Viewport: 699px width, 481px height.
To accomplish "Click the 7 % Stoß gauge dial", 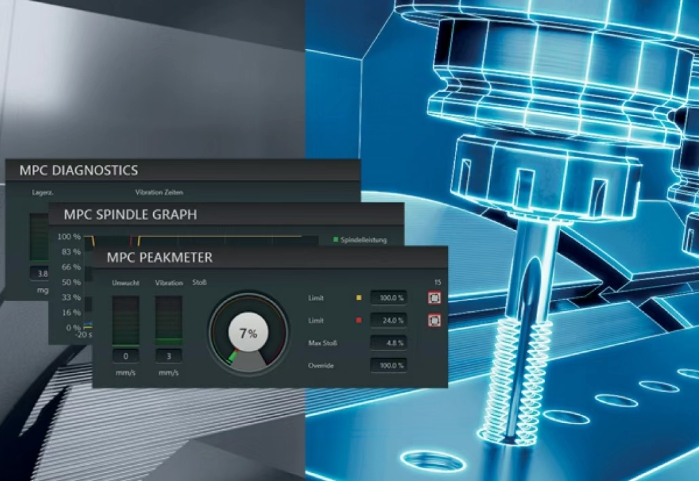I will [x=248, y=333].
